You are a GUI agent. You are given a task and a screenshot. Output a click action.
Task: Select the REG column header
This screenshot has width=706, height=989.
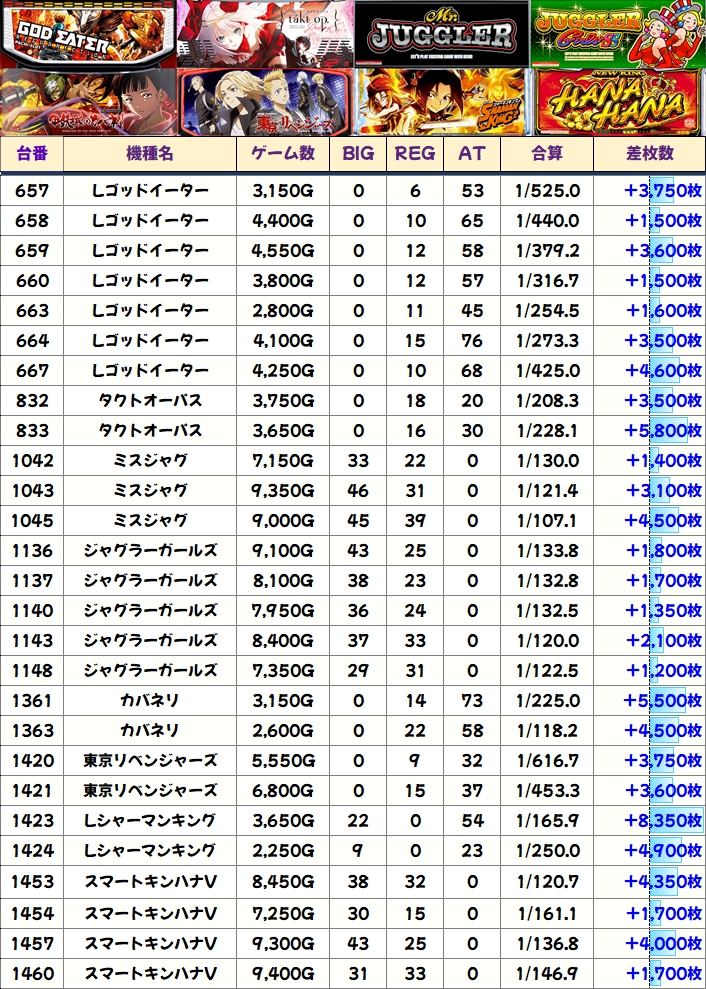pos(415,155)
